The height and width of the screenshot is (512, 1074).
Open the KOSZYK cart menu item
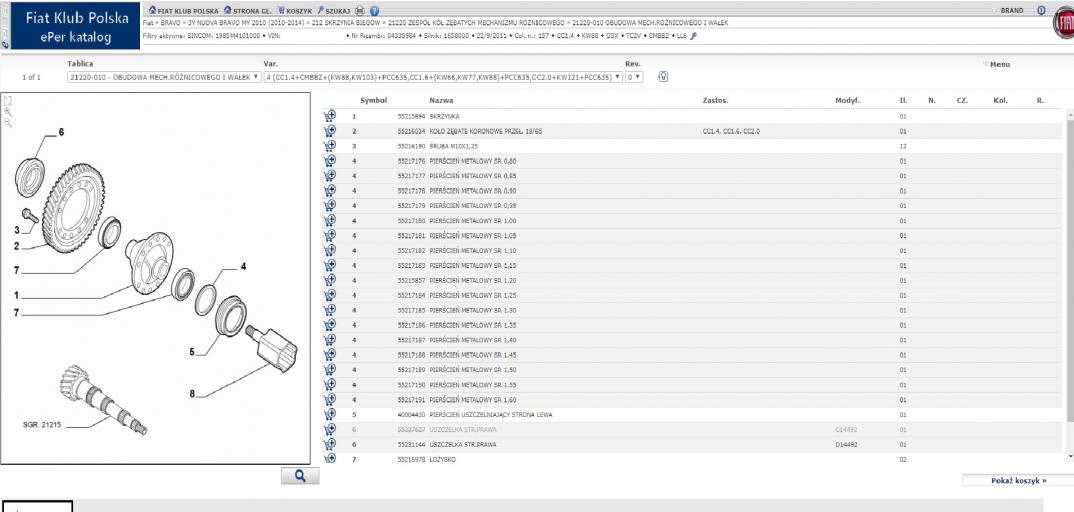295,11
